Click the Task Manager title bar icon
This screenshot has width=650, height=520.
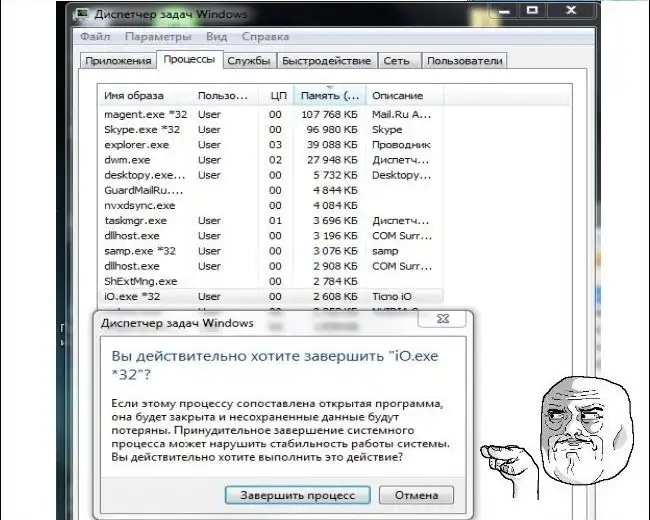pyautogui.click(x=82, y=14)
